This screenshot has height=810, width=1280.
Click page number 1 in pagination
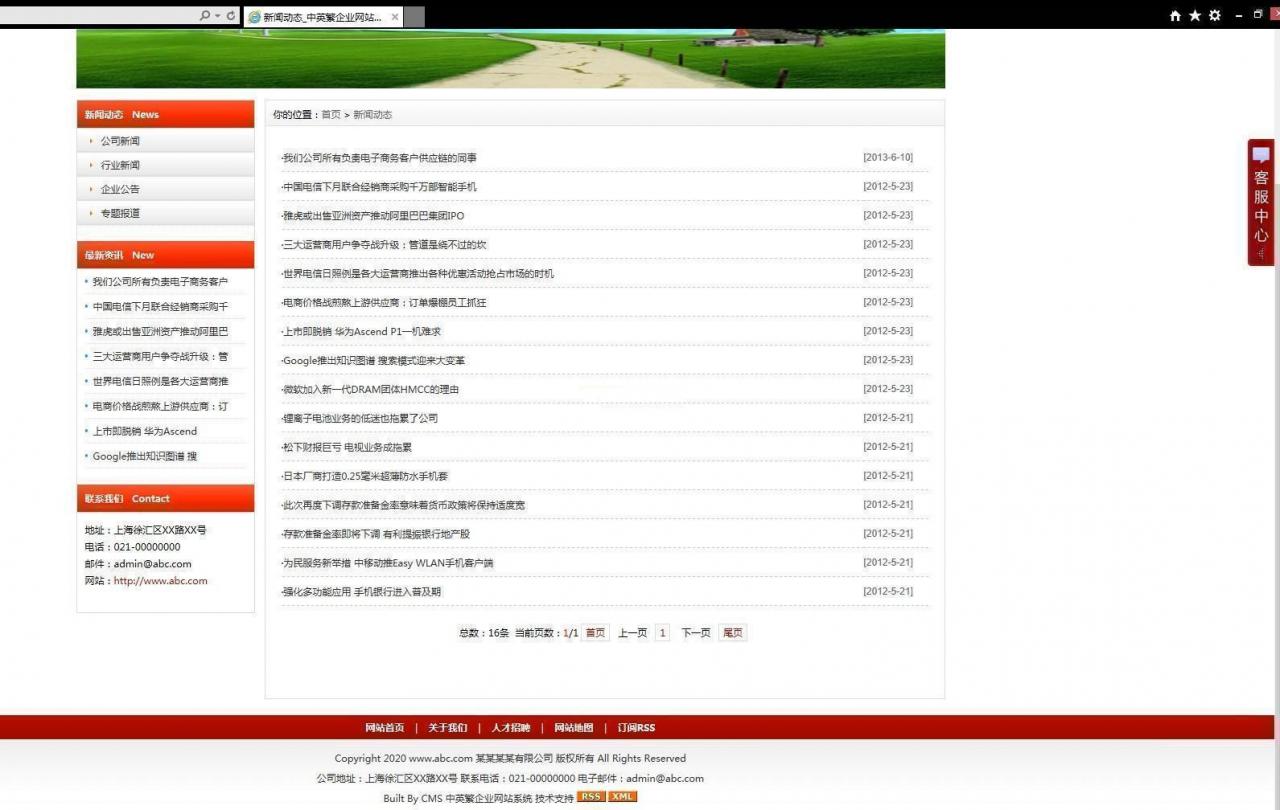pyautogui.click(x=662, y=633)
